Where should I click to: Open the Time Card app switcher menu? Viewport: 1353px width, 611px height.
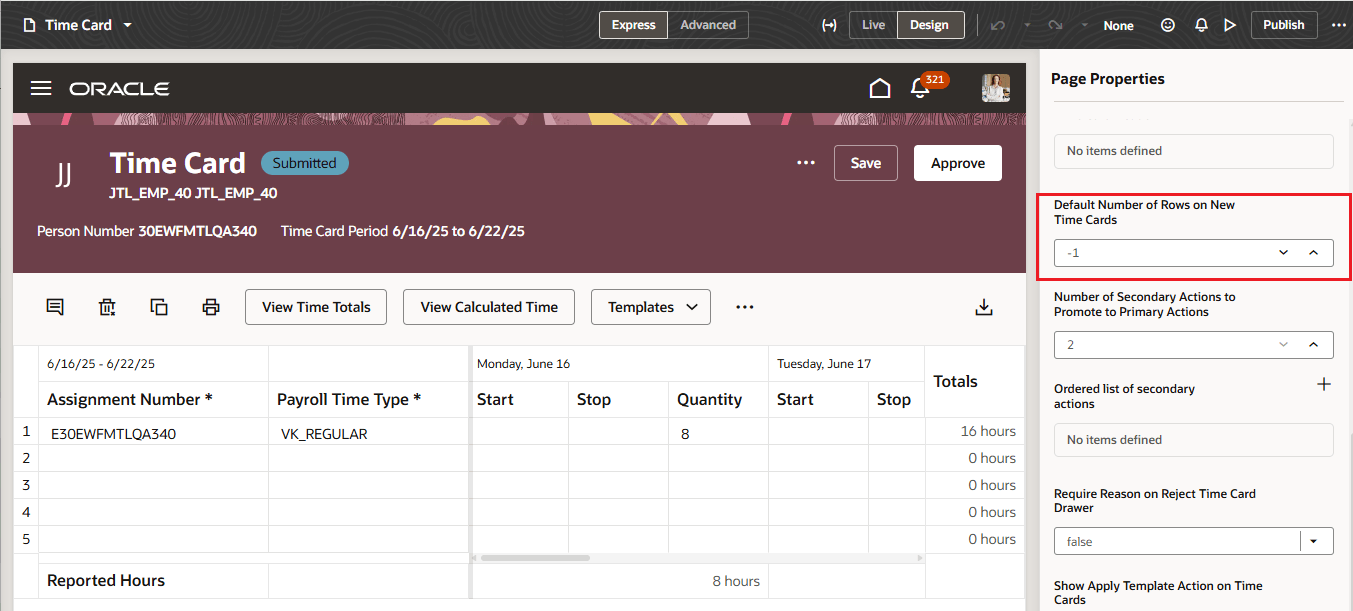click(127, 24)
